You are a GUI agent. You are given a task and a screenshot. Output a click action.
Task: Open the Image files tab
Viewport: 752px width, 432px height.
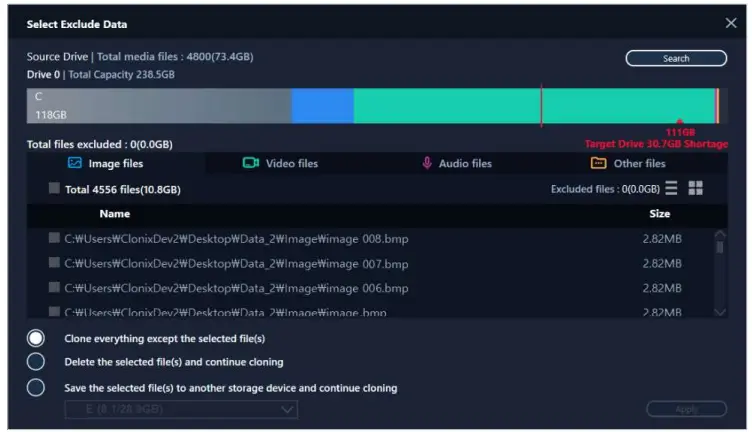[116, 163]
